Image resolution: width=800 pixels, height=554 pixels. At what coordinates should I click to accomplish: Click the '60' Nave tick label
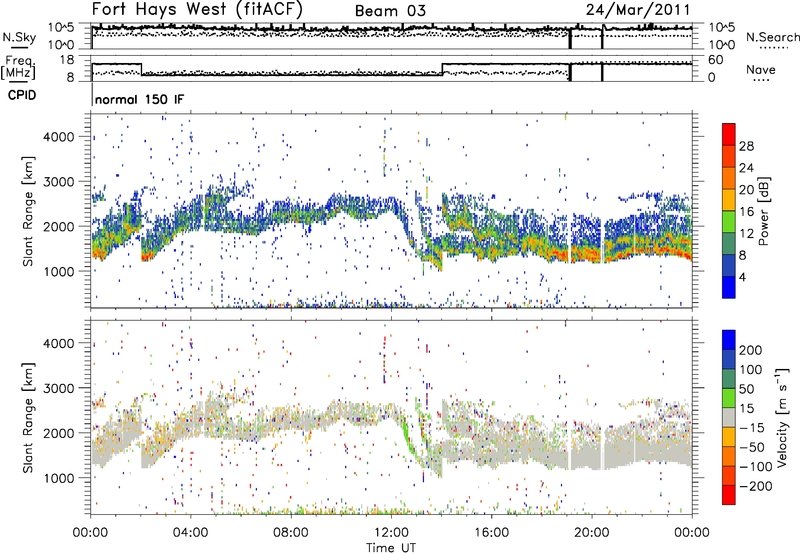(x=716, y=60)
